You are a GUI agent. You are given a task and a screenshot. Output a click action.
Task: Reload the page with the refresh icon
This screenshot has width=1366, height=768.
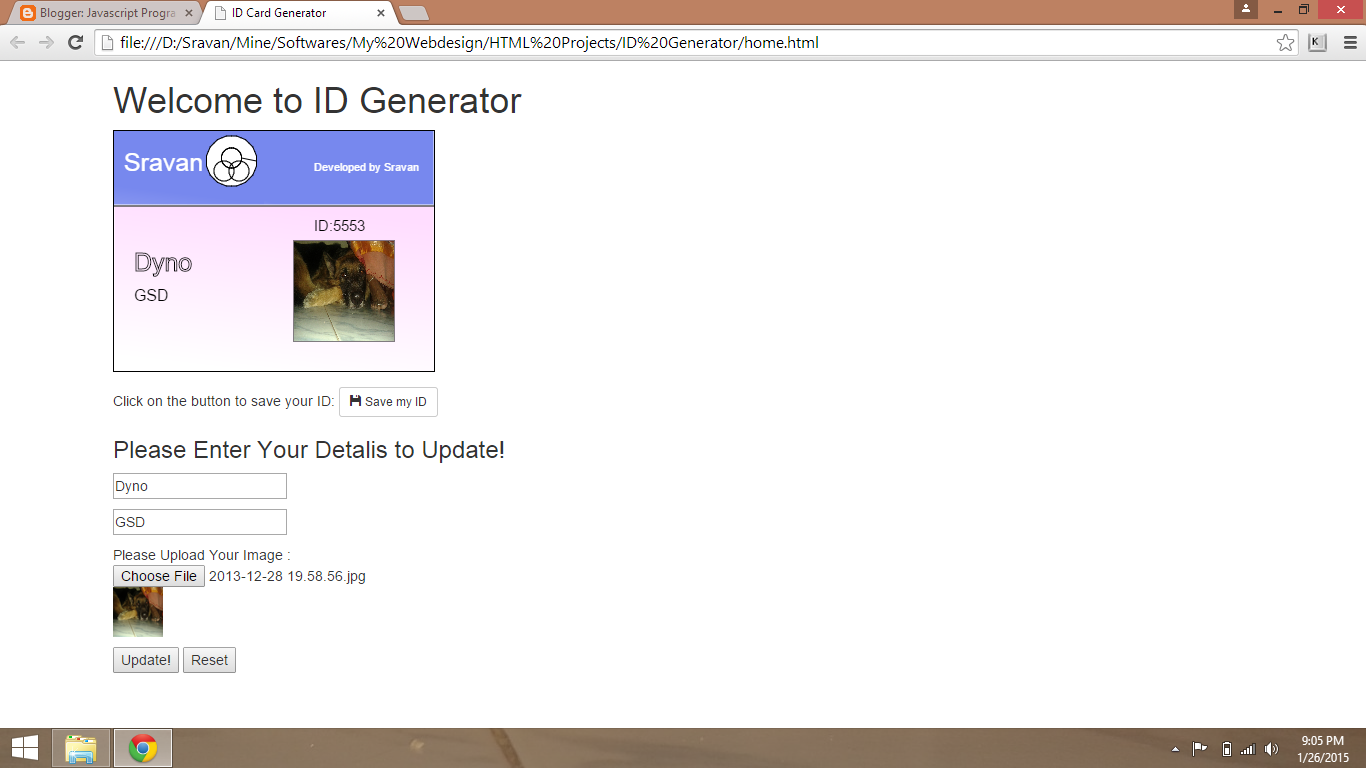pyautogui.click(x=75, y=42)
